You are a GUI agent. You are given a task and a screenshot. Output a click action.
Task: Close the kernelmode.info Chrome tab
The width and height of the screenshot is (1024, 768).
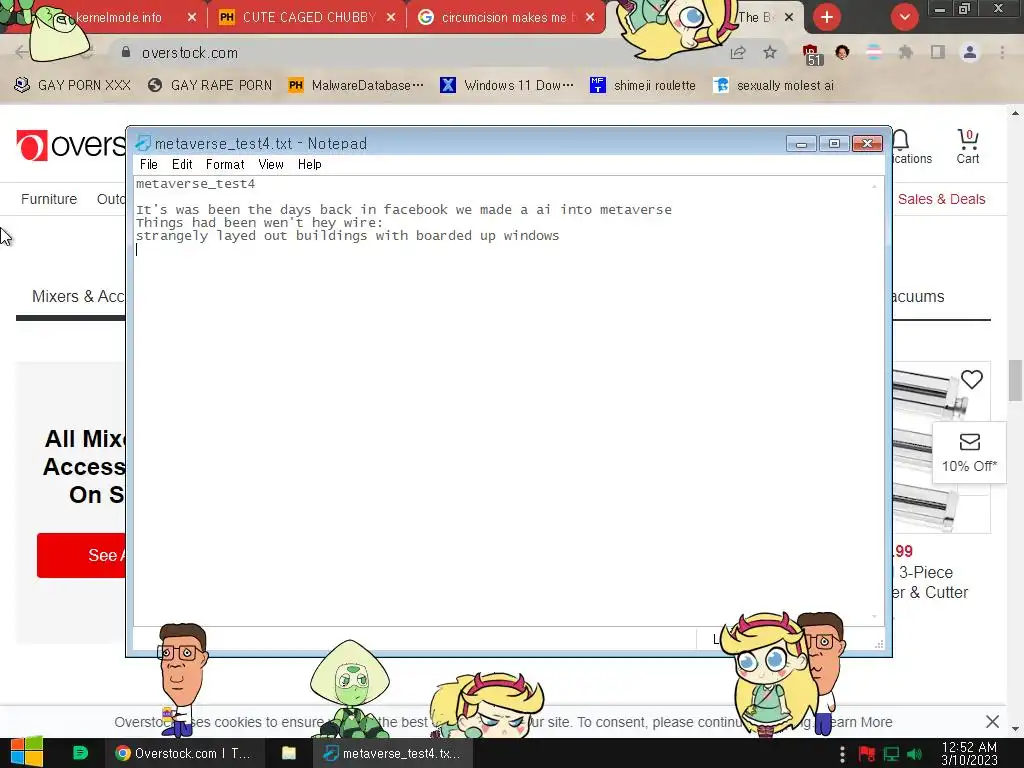coord(191,18)
